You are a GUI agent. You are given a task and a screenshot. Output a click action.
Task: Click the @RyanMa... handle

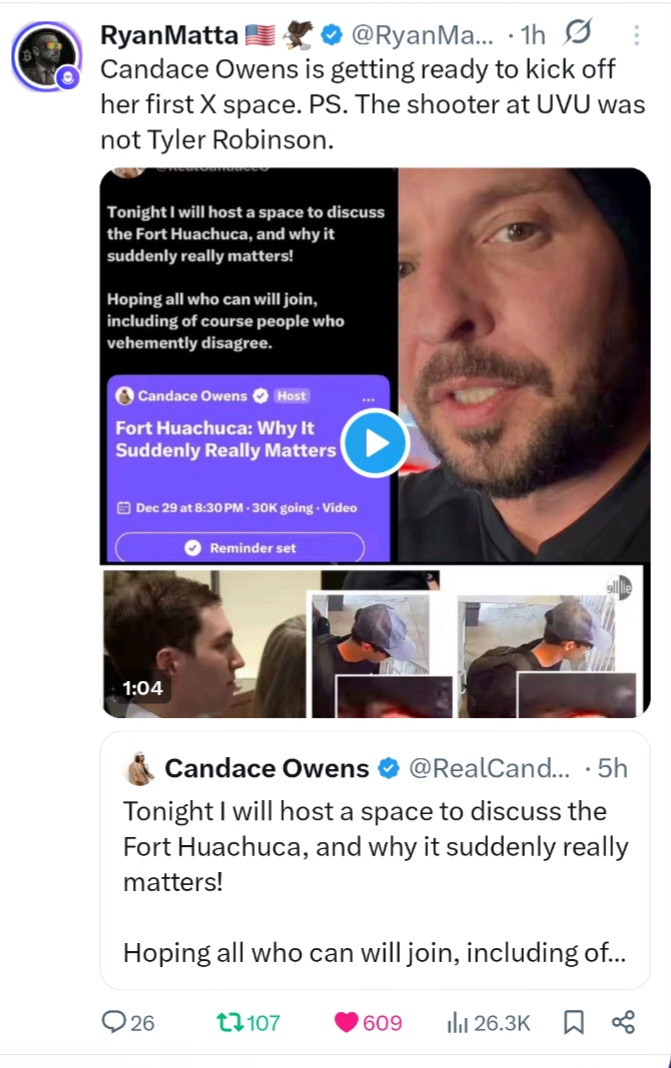[x=422, y=35]
